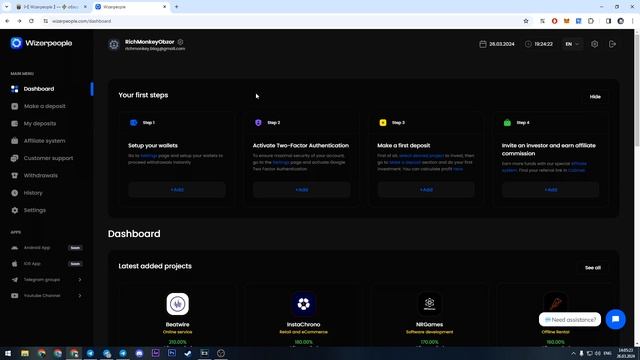Click +Add under Setup your wallets
The width and height of the screenshot is (640, 360).
pyautogui.click(x=177, y=190)
